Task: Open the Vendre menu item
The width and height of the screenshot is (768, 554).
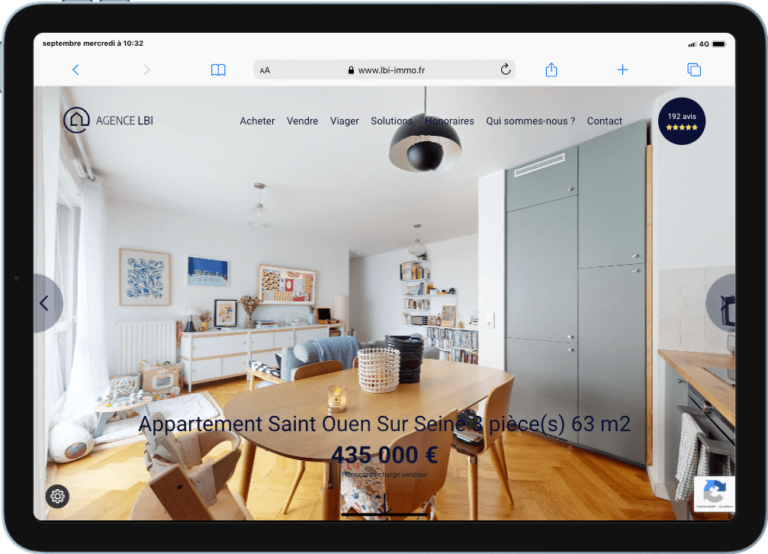Action: tap(302, 121)
